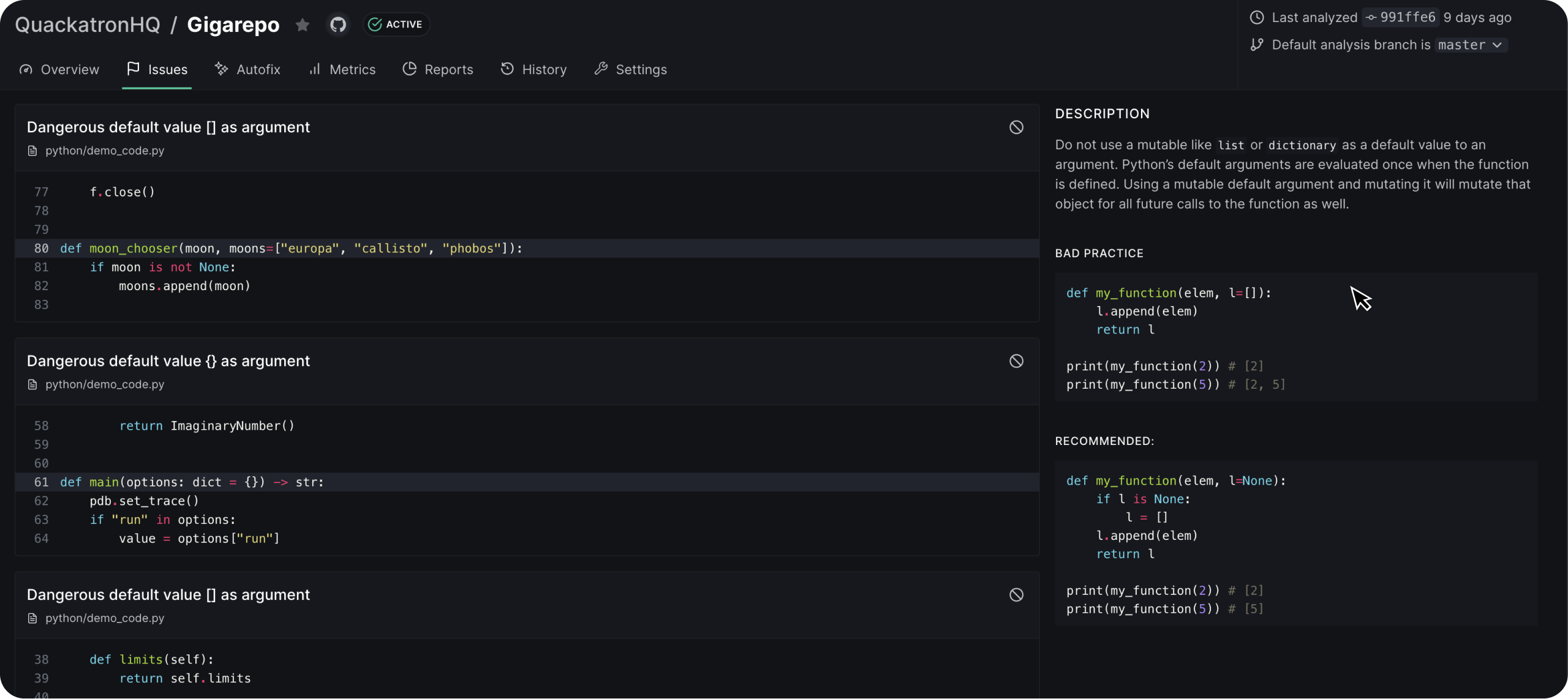1568x699 pixels.
Task: Switch to the Autofix tab
Action: (247, 70)
